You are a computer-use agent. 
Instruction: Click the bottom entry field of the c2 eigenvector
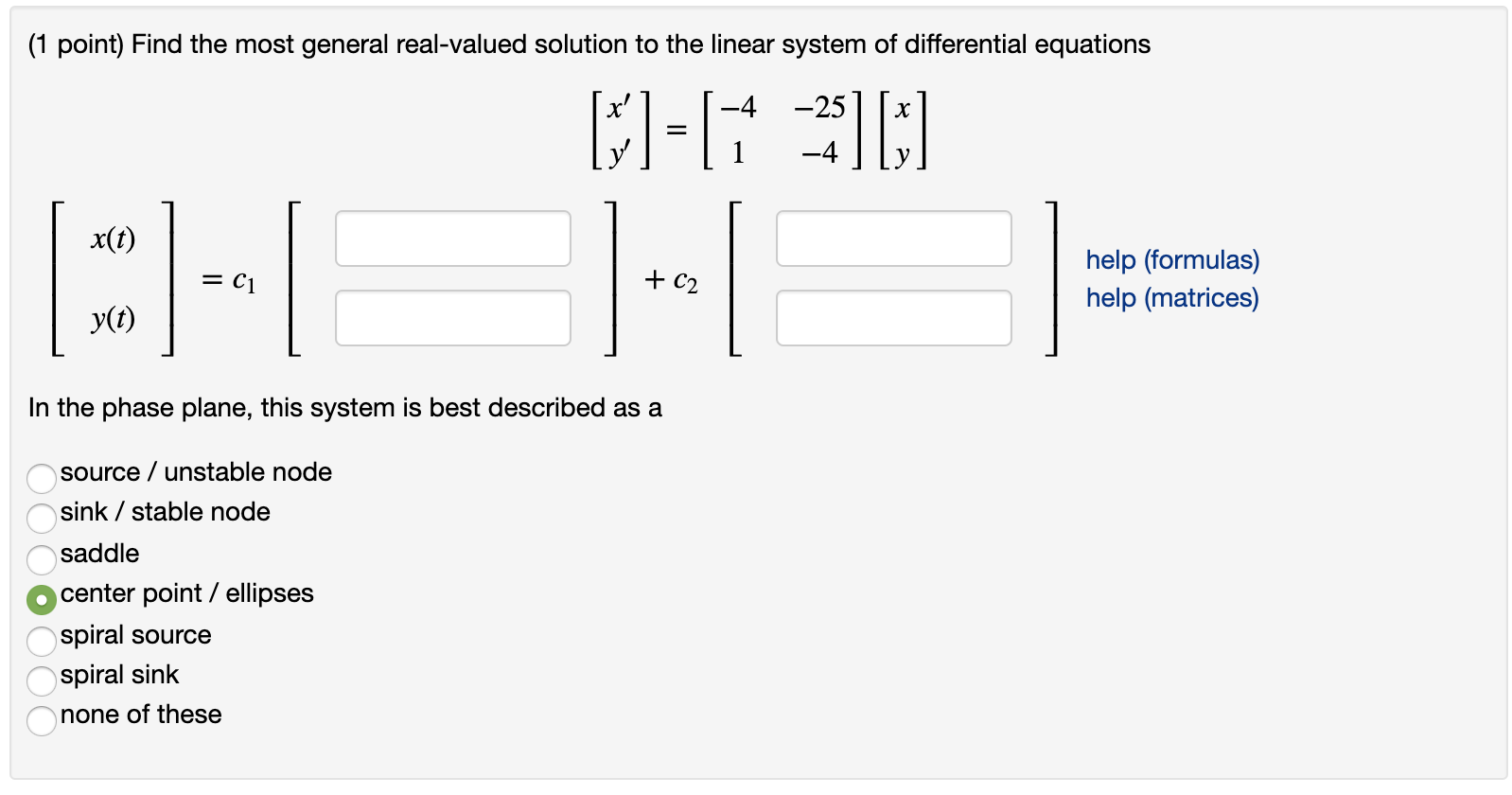893,318
